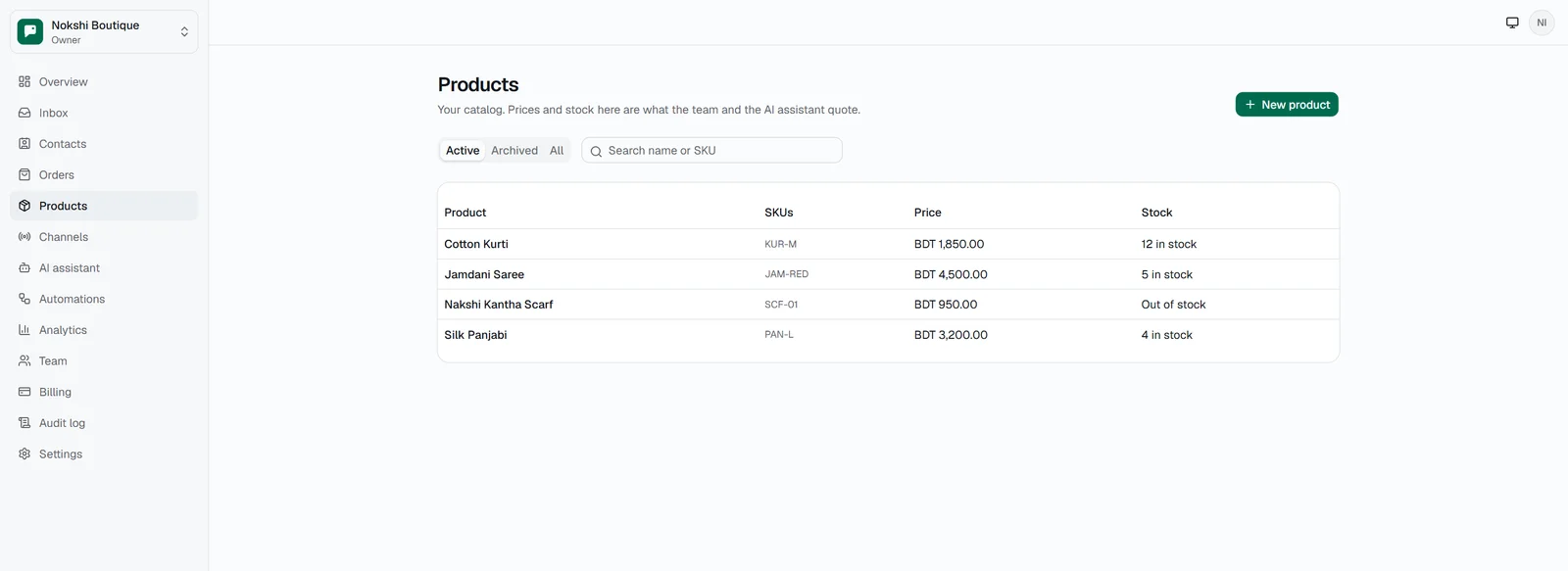Click the Channels broadcast icon
Image resolution: width=1568 pixels, height=571 pixels.
click(24, 237)
